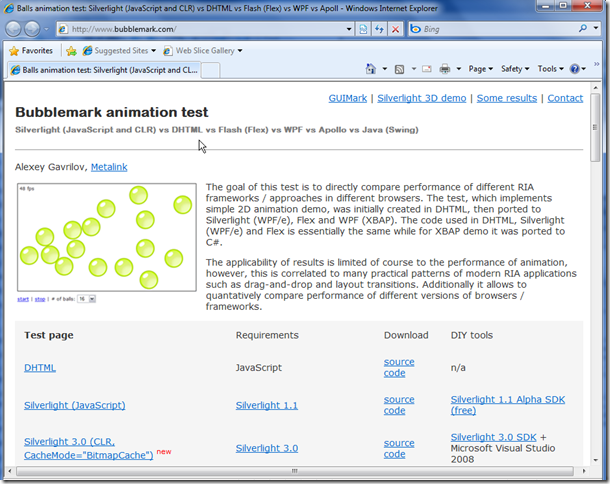Click the vertical scrollbar up arrow

(x=596, y=88)
